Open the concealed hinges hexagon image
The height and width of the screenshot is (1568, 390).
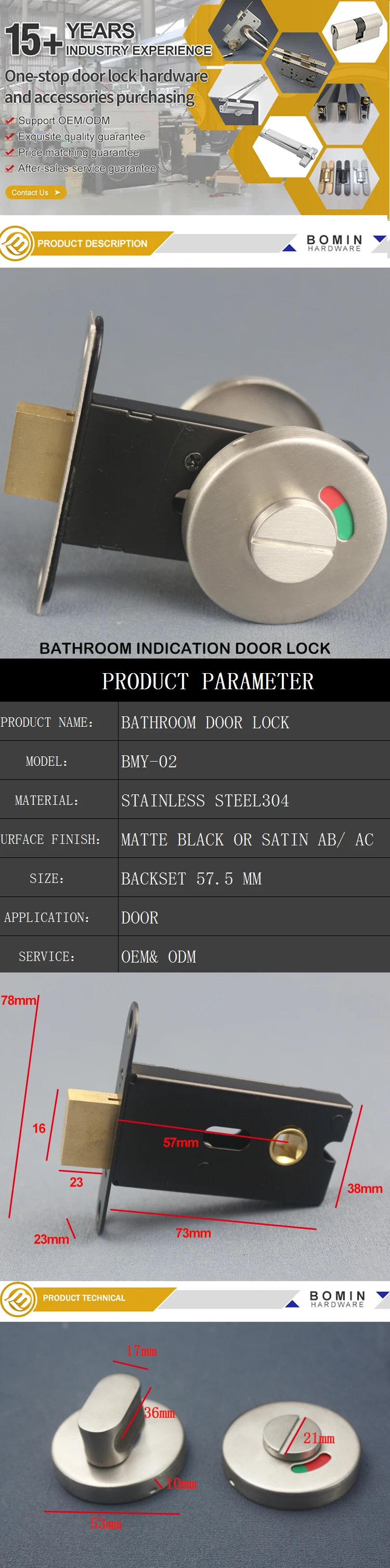point(344,178)
